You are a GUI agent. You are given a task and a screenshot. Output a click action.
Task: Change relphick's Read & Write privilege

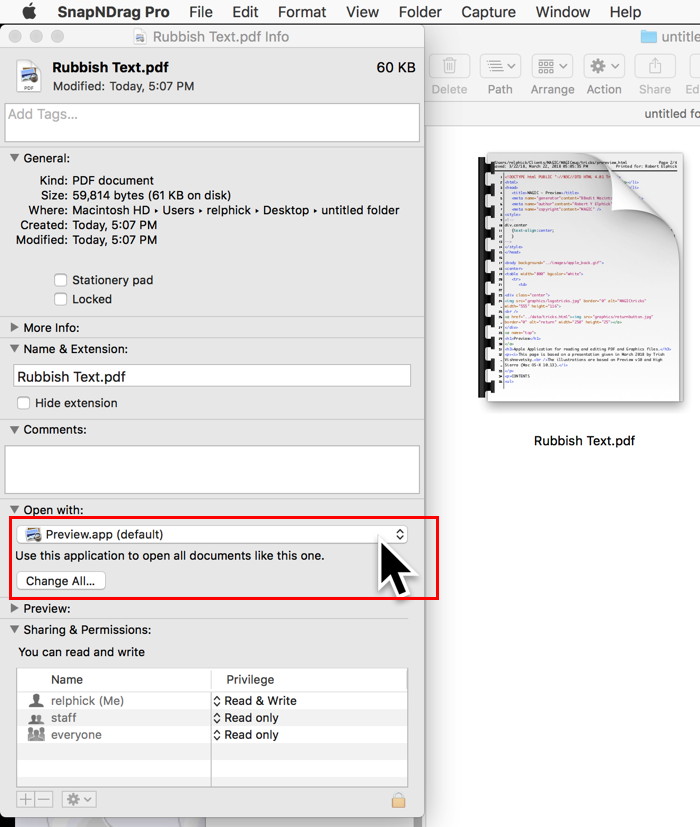pyautogui.click(x=255, y=700)
